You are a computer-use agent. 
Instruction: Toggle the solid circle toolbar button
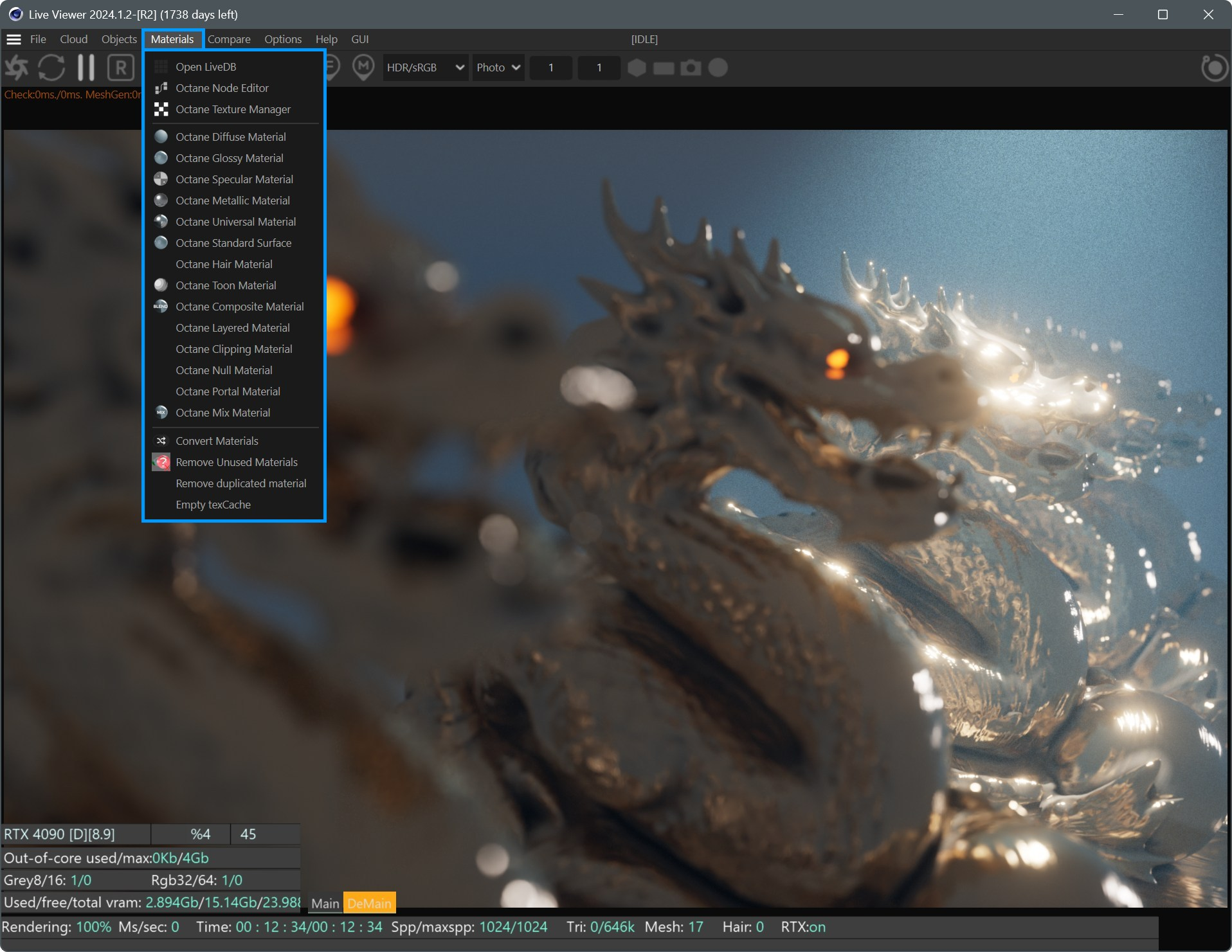[718, 67]
